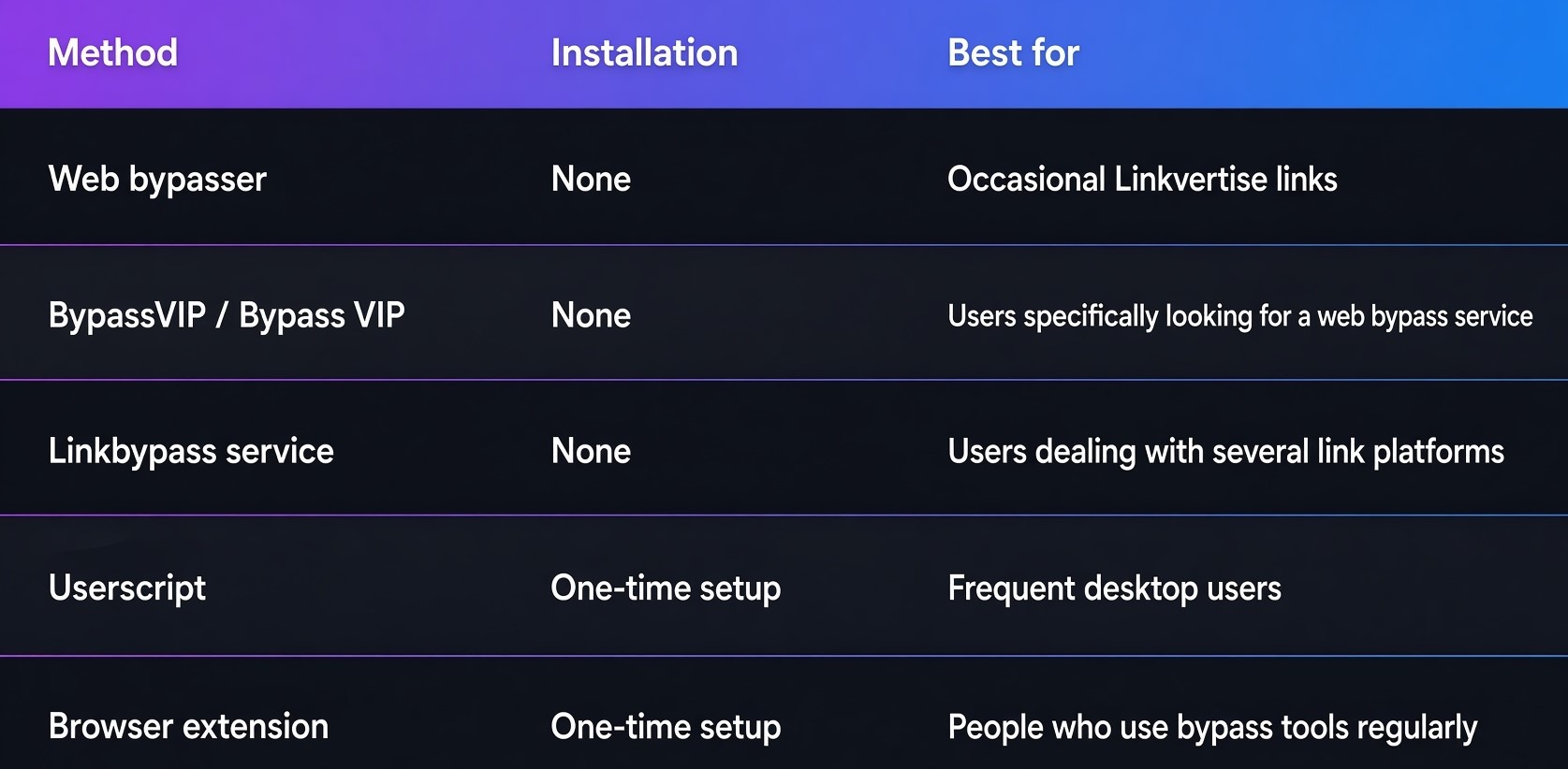Click None in the Web bypasser row
This screenshot has width=1568, height=769.
coord(591,179)
